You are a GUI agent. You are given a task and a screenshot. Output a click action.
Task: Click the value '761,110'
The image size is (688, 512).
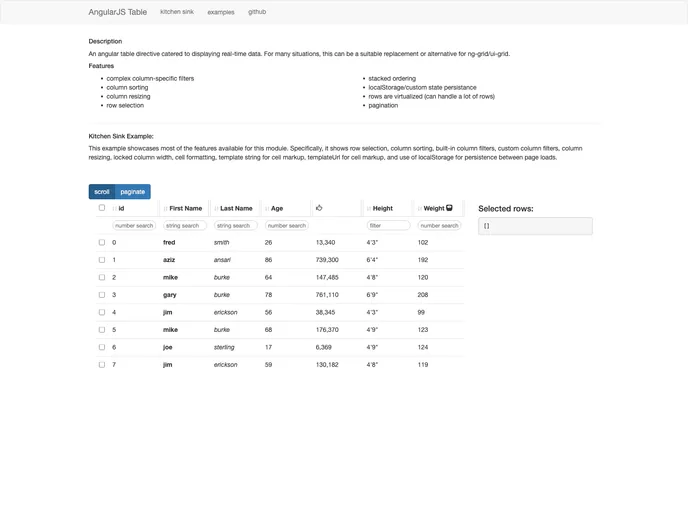327,295
